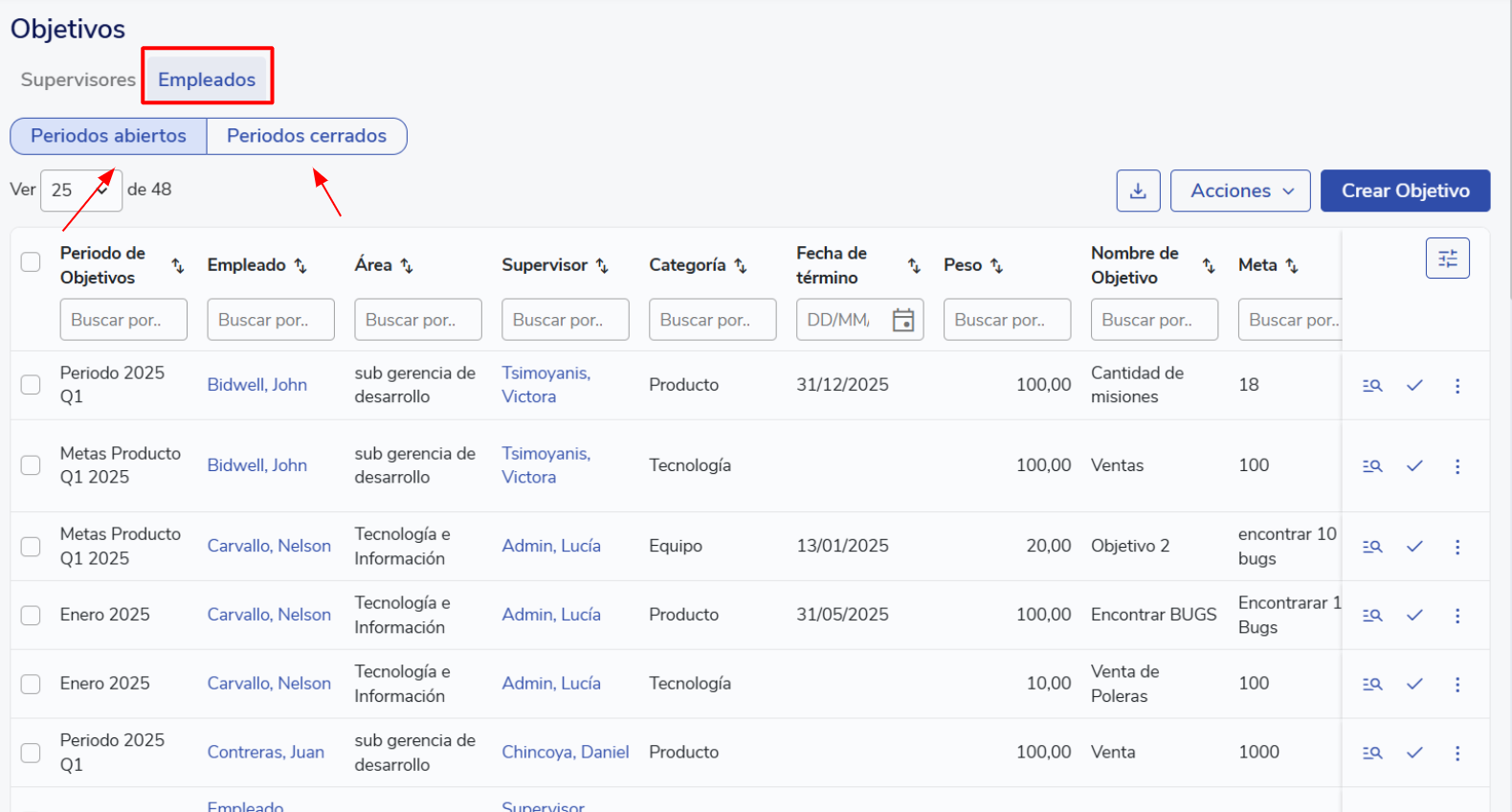Screen dimensions: 1512x812
Task: Click checkmark icon in Ventas objective row
Action: coord(1414,466)
